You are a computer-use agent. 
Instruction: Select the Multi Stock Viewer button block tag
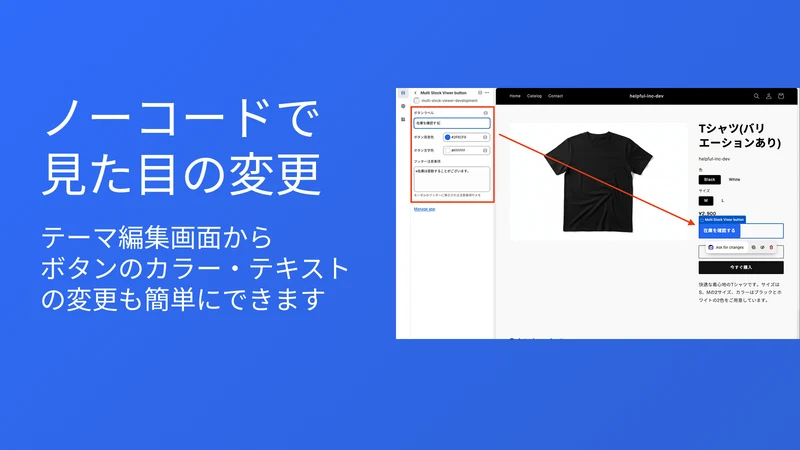pyautogui.click(x=722, y=219)
